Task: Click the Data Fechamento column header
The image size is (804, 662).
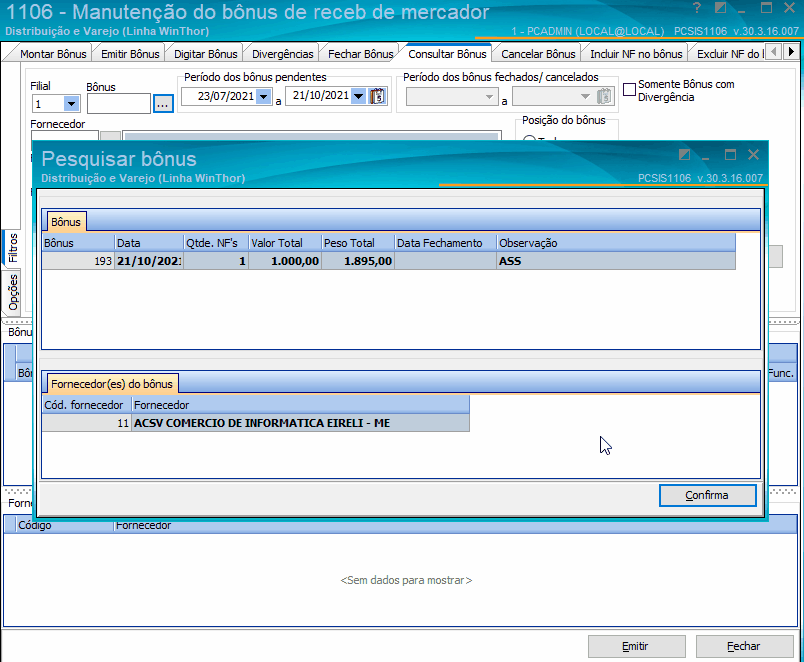Action: coord(446,243)
